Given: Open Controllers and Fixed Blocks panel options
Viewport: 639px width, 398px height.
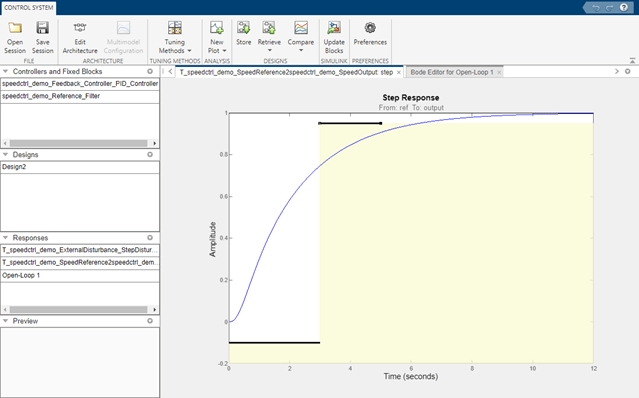Looking at the screenshot, I should [x=150, y=71].
